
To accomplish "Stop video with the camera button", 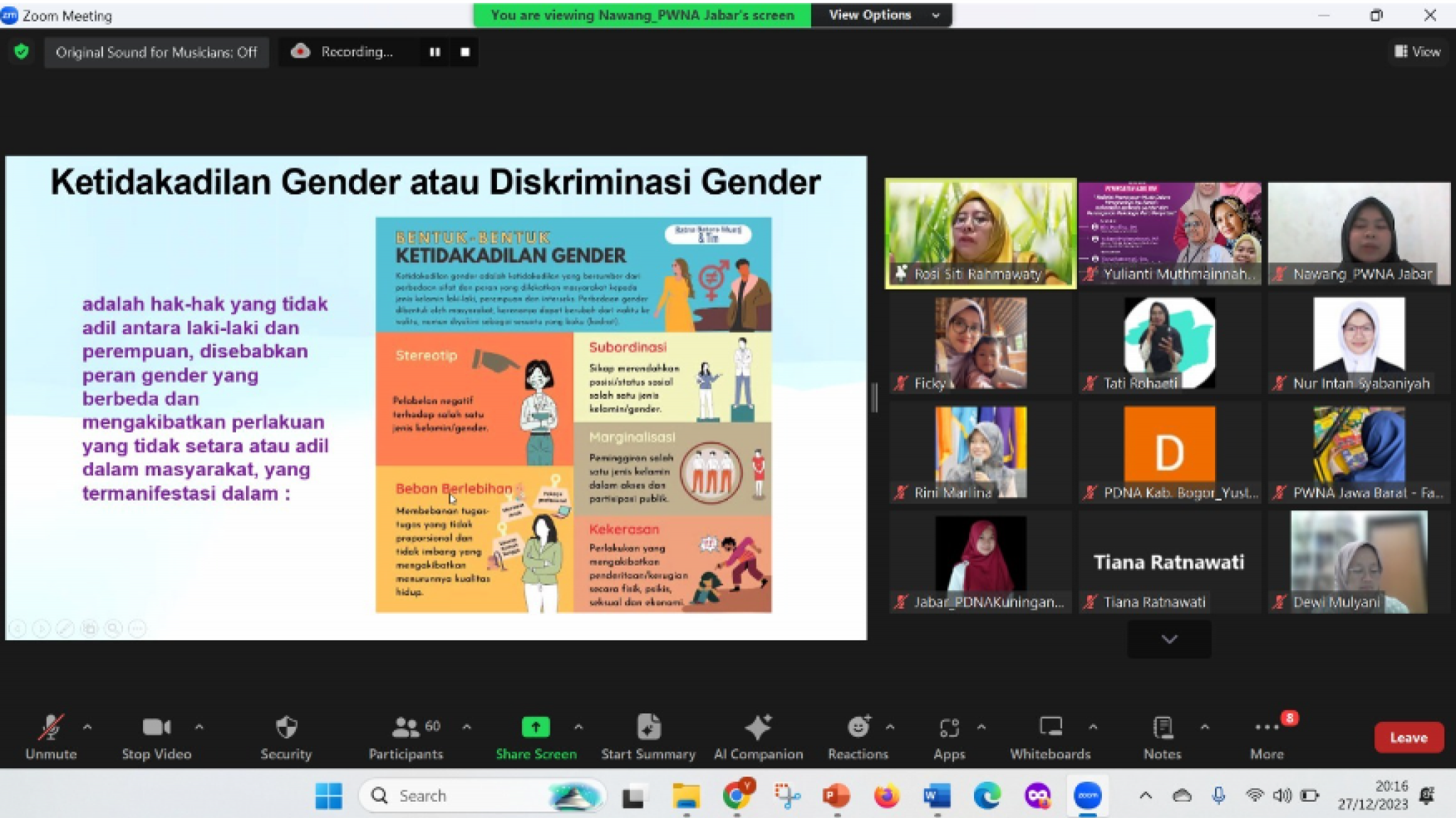I will [156, 728].
